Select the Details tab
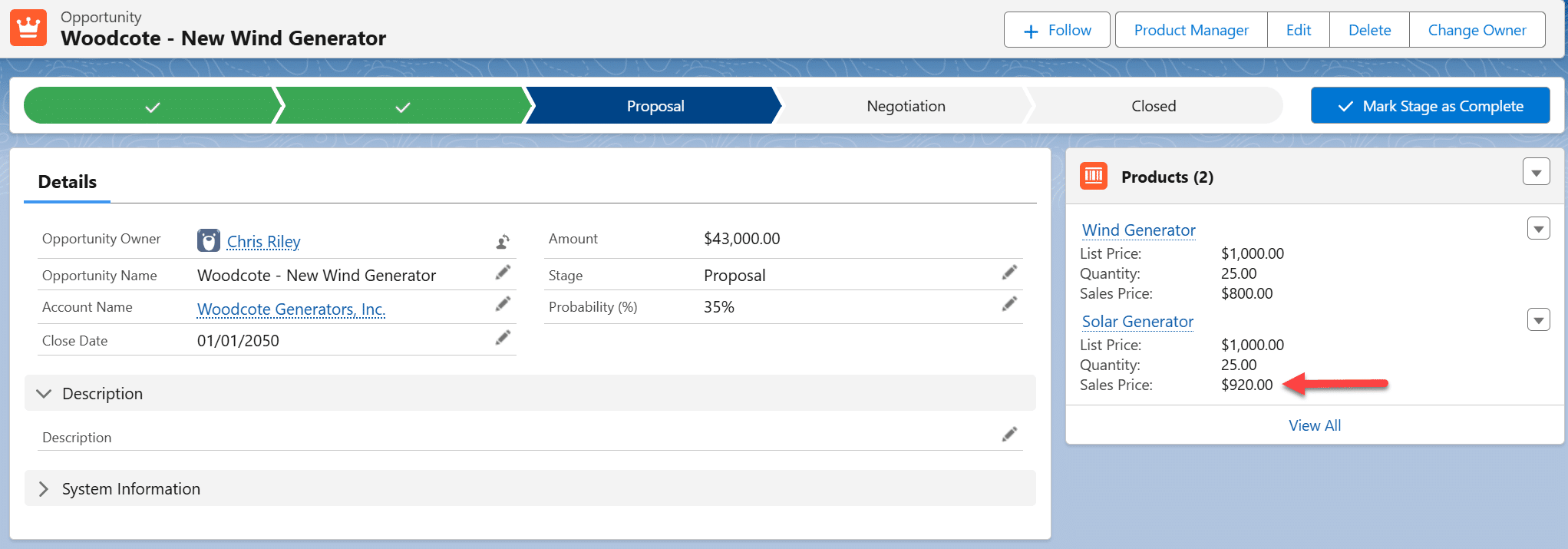 click(68, 182)
